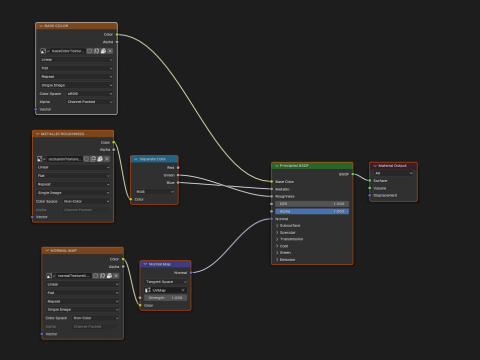
Task: Open Non-Color dropdown in METALLIC ROUGHNESS node
Action: click(x=86, y=201)
